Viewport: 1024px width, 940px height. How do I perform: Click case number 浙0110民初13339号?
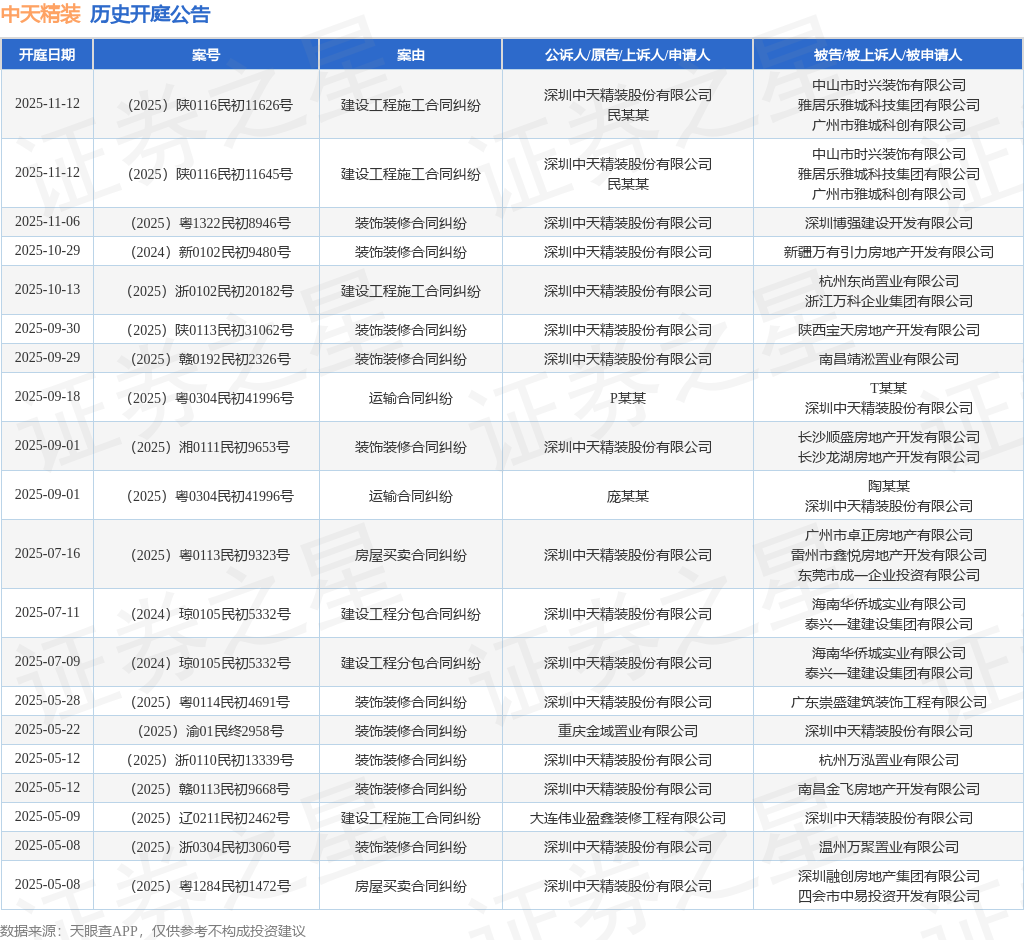point(210,760)
